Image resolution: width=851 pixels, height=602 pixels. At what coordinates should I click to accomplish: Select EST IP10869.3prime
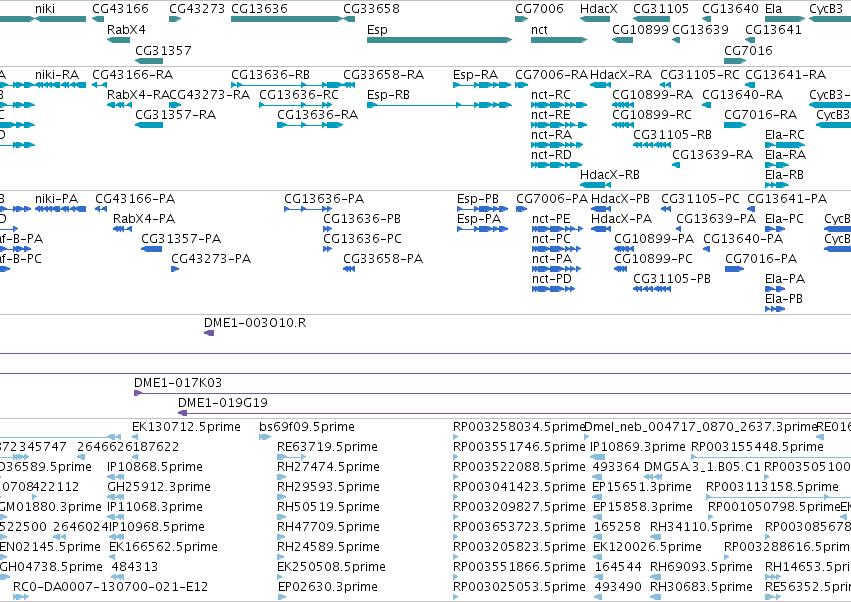coord(638,447)
